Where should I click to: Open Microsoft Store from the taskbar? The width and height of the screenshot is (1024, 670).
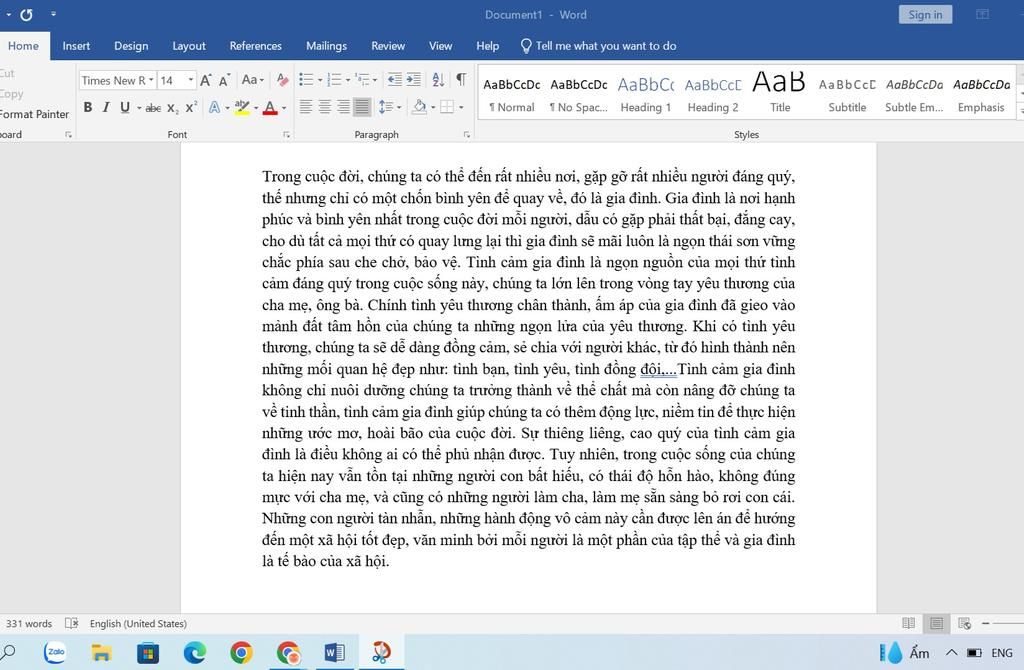click(x=148, y=652)
